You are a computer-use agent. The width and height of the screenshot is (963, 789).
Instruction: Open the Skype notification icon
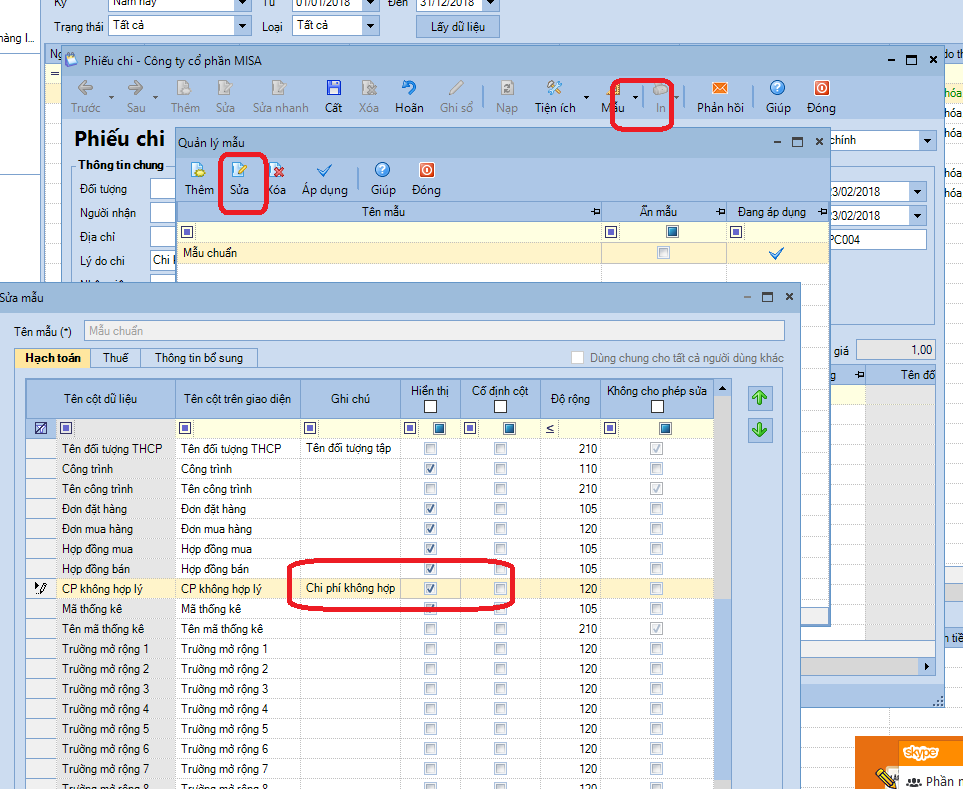(x=920, y=752)
